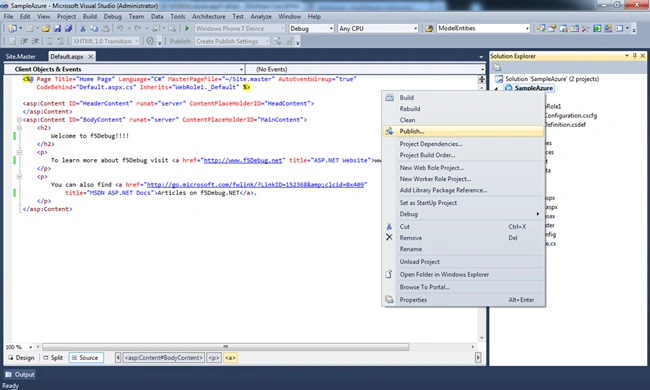The height and width of the screenshot is (390, 650).
Task: Switch to Design view
Action: click(21, 358)
